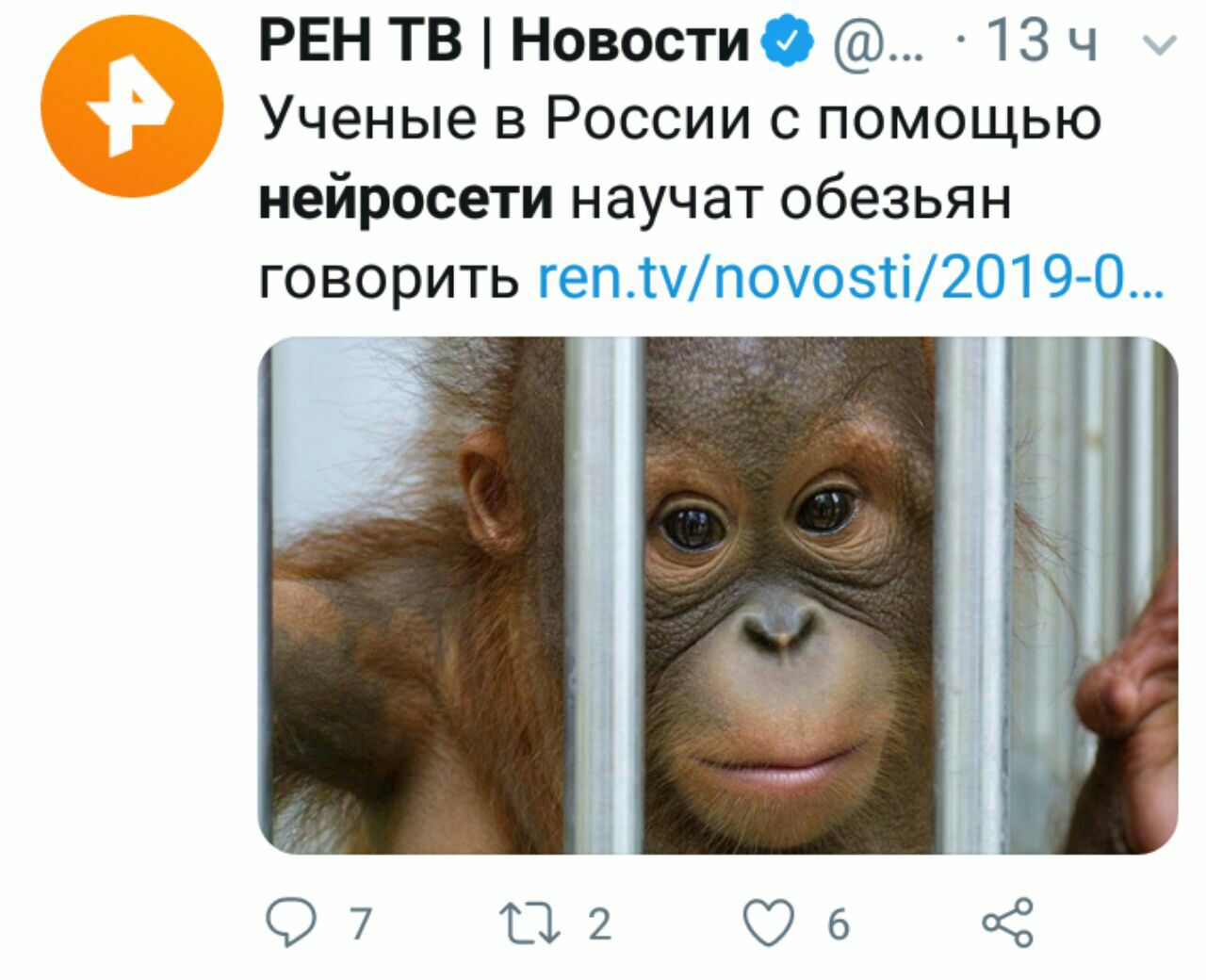The width and height of the screenshot is (1206, 980).
Task: Click the reply count 7
Action: coord(360,923)
